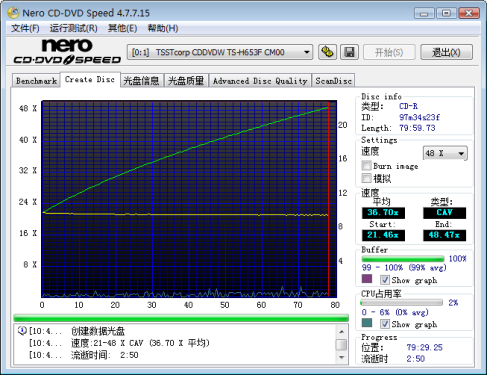Screen dimensions: 487x375
Task: Uncheck Buffer Show graph checkbox
Action: [385, 280]
